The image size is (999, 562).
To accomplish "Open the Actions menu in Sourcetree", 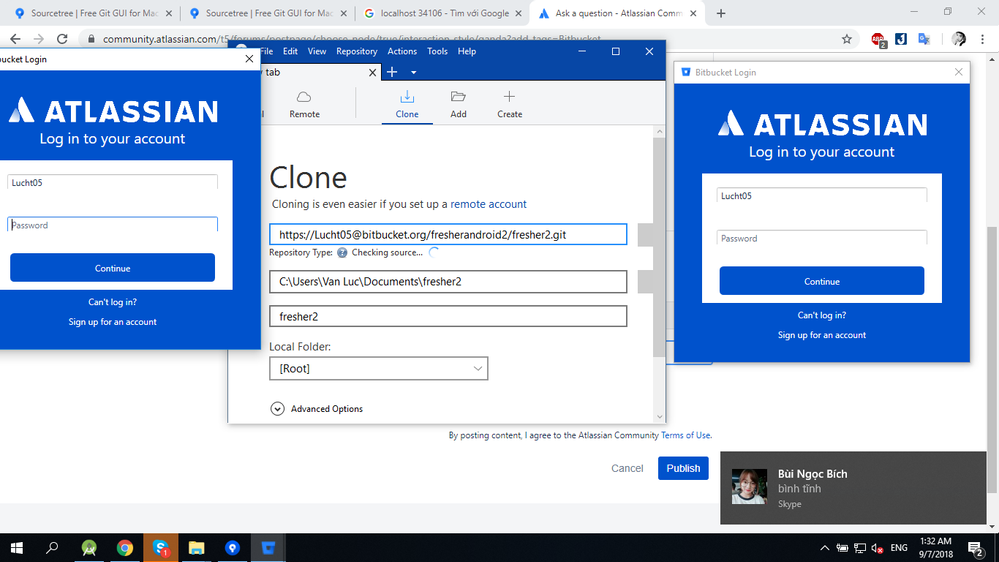I will tap(402, 52).
